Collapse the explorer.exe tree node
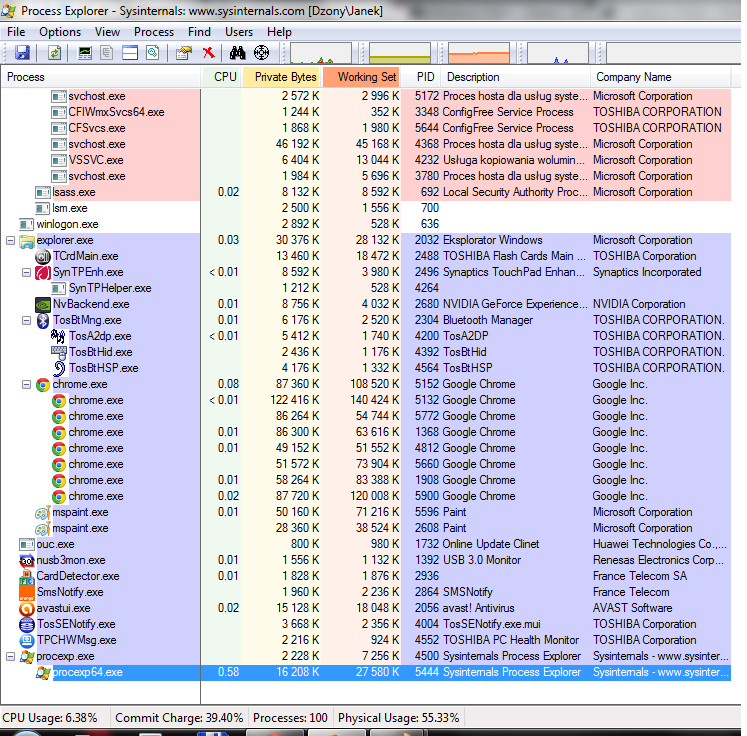The image size is (747, 736). tap(10, 241)
